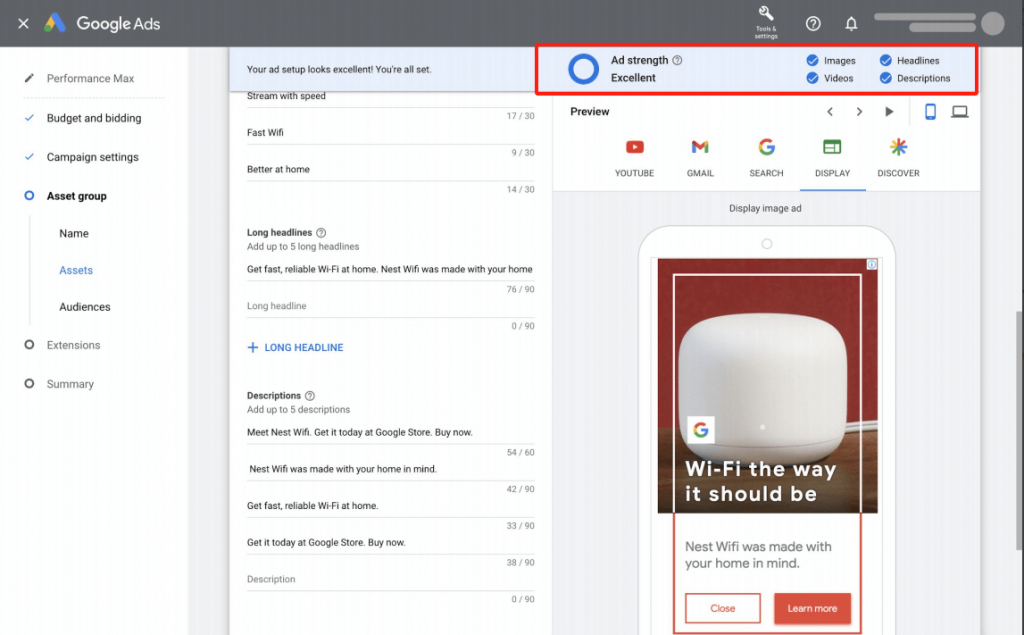Click the Performance Max pencil icon
The height and width of the screenshot is (635, 1024).
pos(29,78)
